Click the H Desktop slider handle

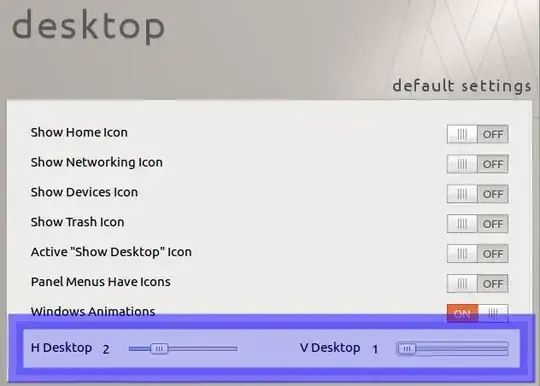pyautogui.click(x=159, y=349)
